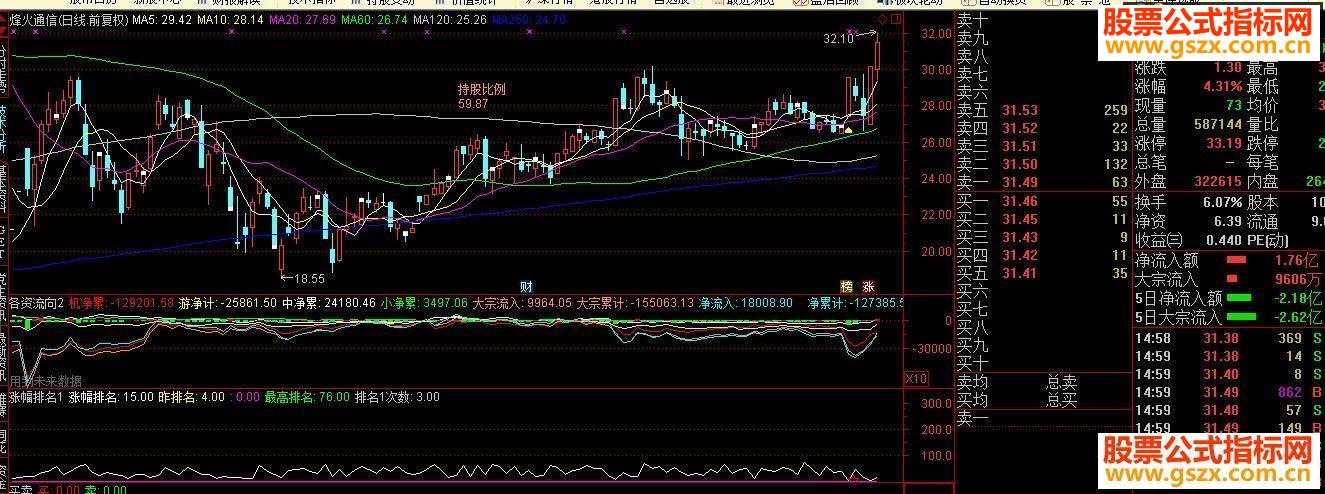The image size is (1325, 494).
Task: Select the 买四 31.42 order row
Action: [x=1043, y=255]
